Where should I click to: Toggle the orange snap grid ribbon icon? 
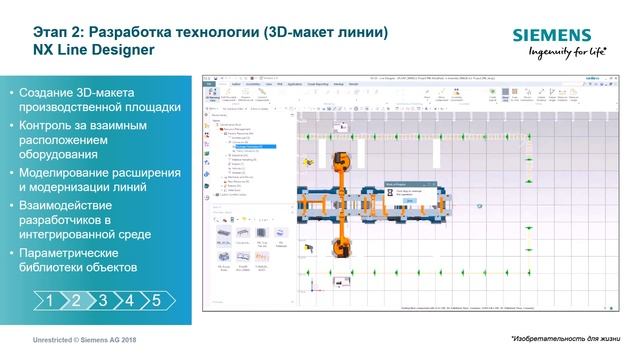pyautogui.click(x=515, y=95)
